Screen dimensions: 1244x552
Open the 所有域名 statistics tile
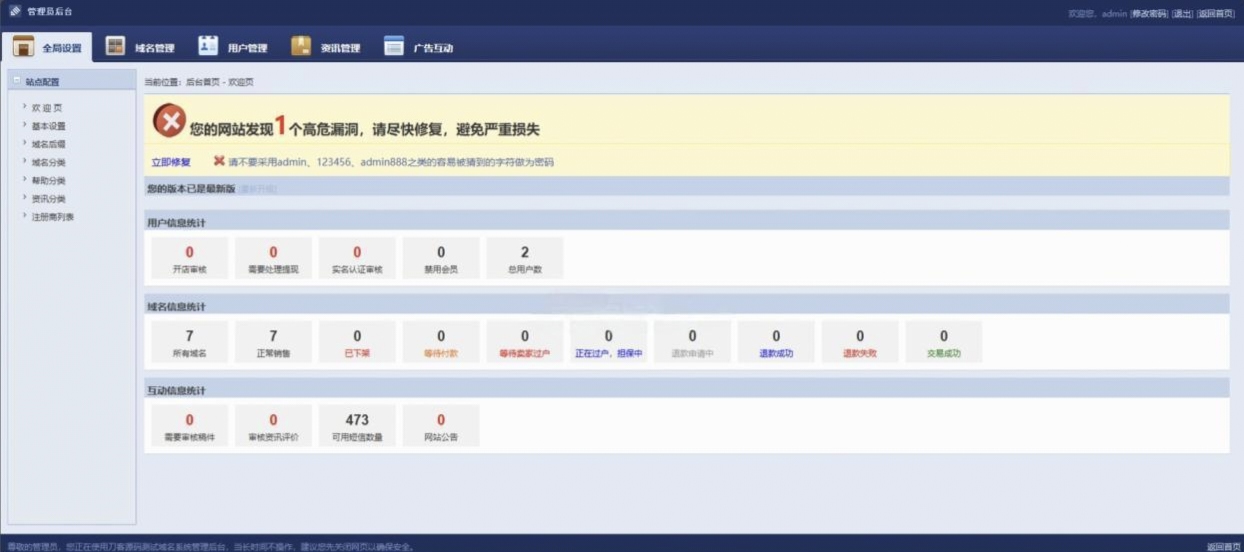click(x=189, y=342)
